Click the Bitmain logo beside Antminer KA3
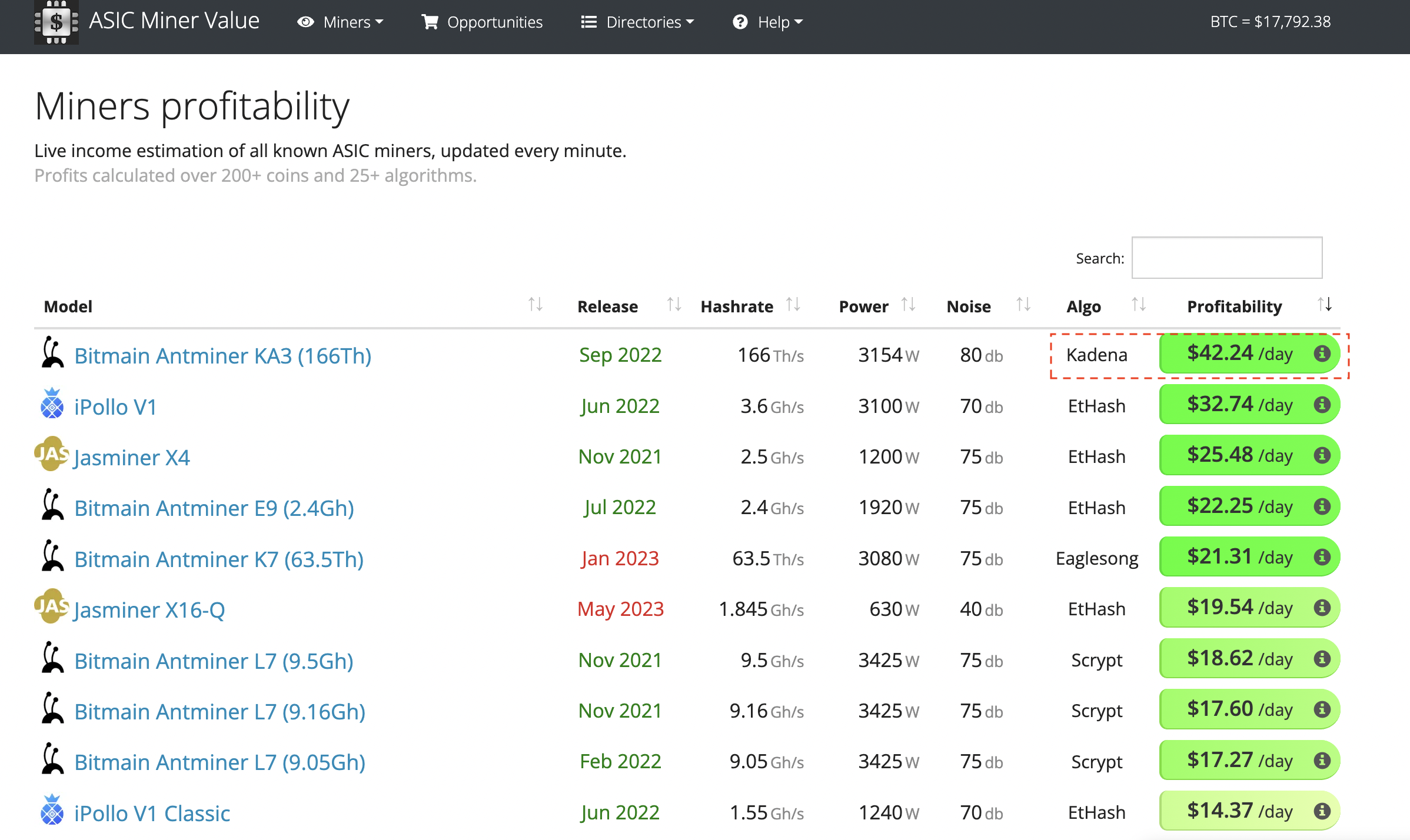The width and height of the screenshot is (1410, 840). point(52,352)
